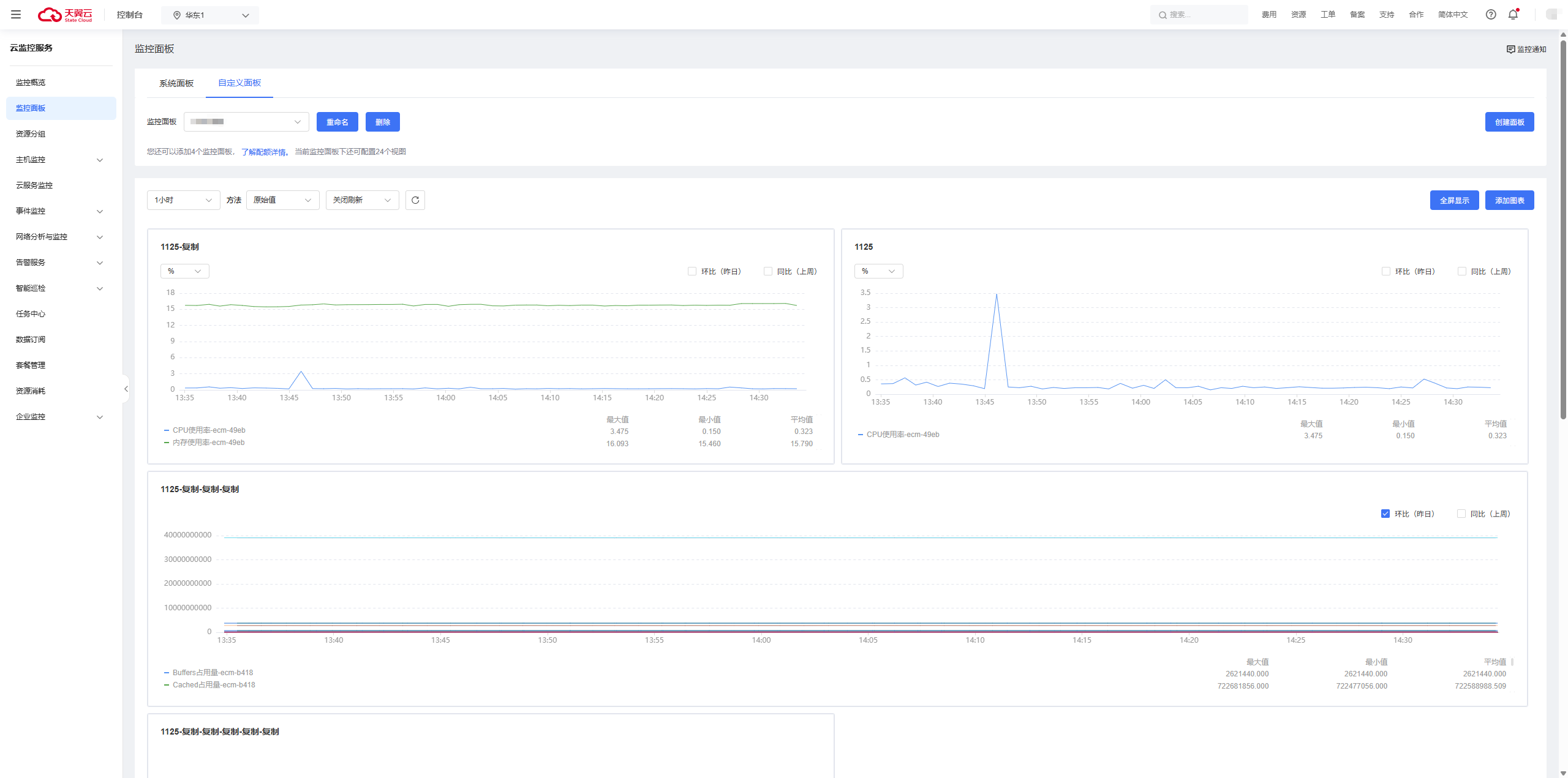Click the State Cloud logo
1568x778 pixels.
tap(65, 15)
